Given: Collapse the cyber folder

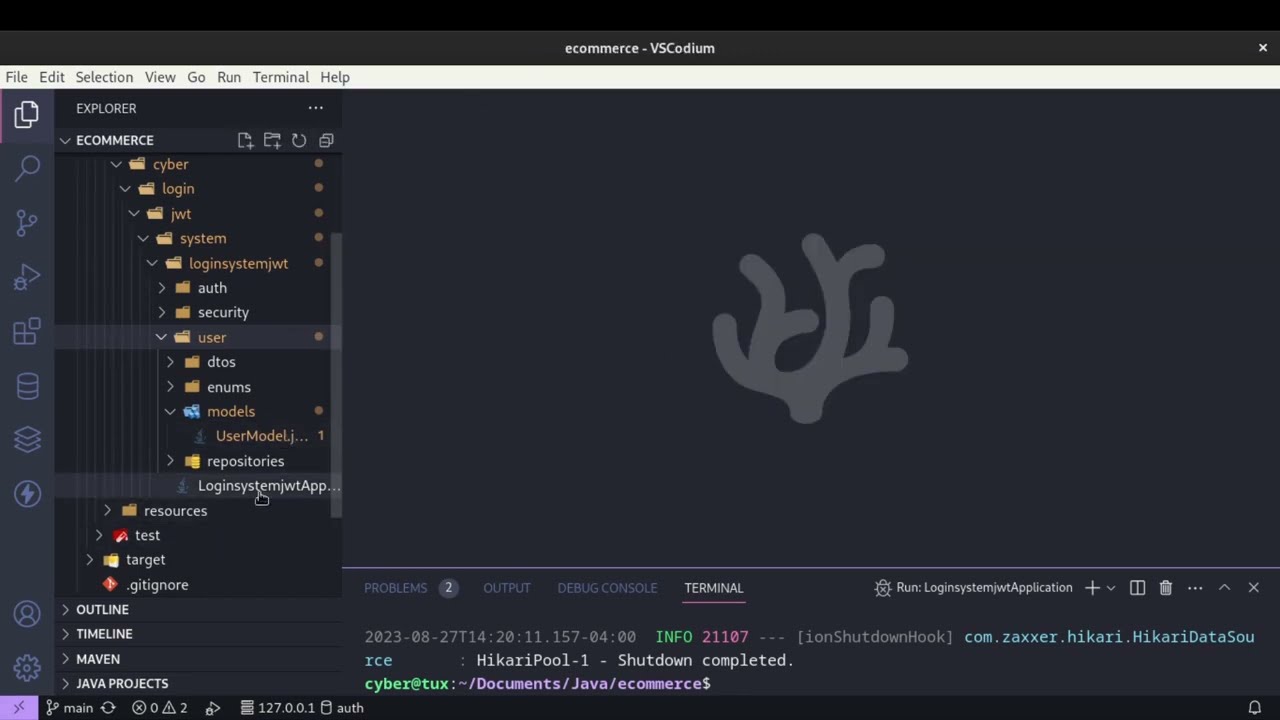Looking at the screenshot, I should (198, 164).
